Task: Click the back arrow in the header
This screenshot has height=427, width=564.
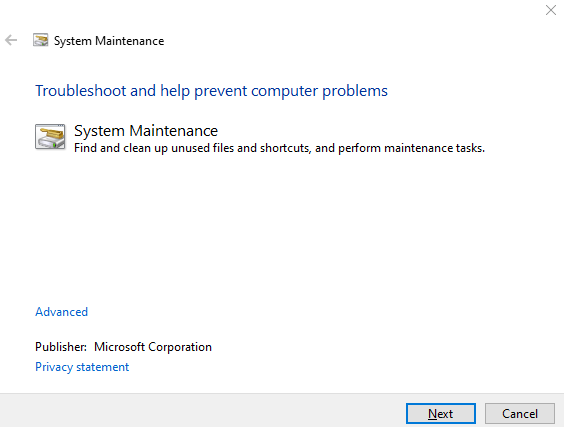Action: tap(11, 40)
